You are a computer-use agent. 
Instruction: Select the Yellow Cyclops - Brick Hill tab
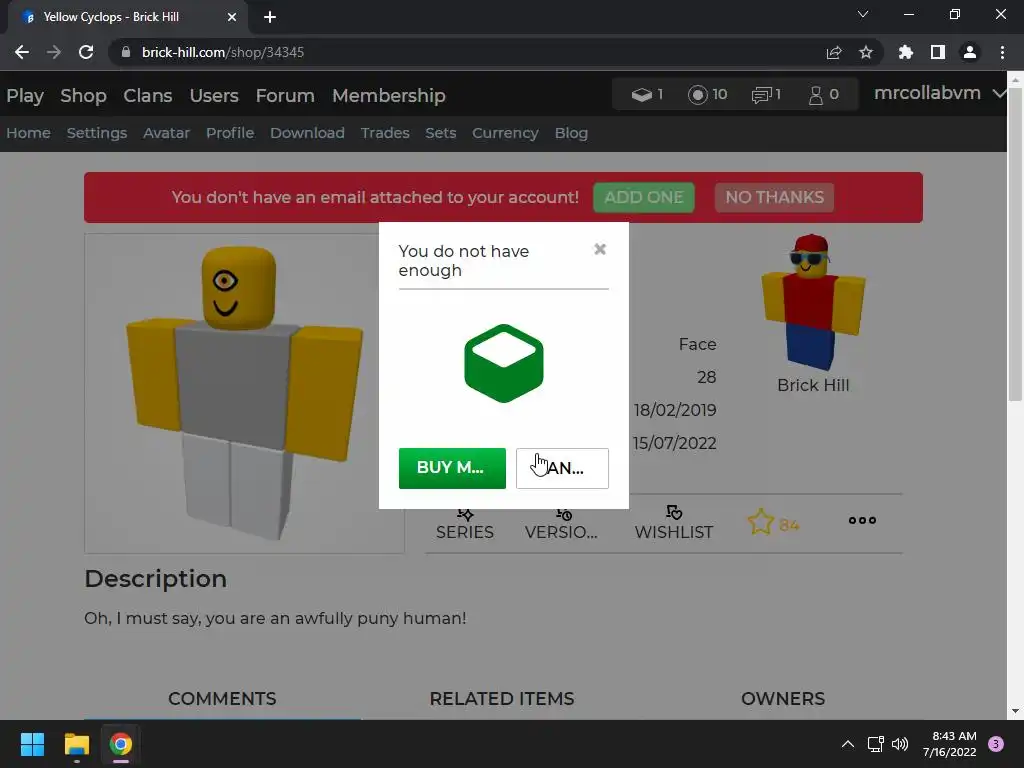[127, 17]
